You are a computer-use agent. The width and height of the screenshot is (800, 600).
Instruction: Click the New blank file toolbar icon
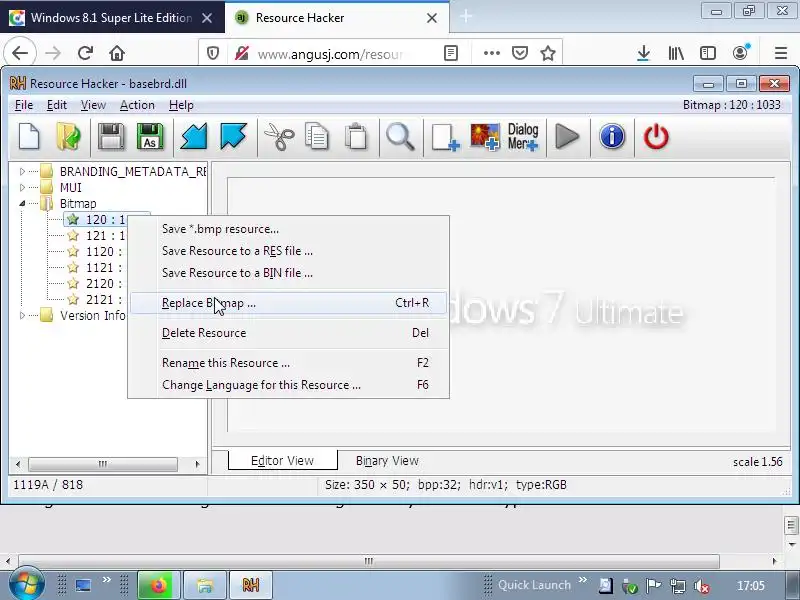pyautogui.click(x=30, y=137)
